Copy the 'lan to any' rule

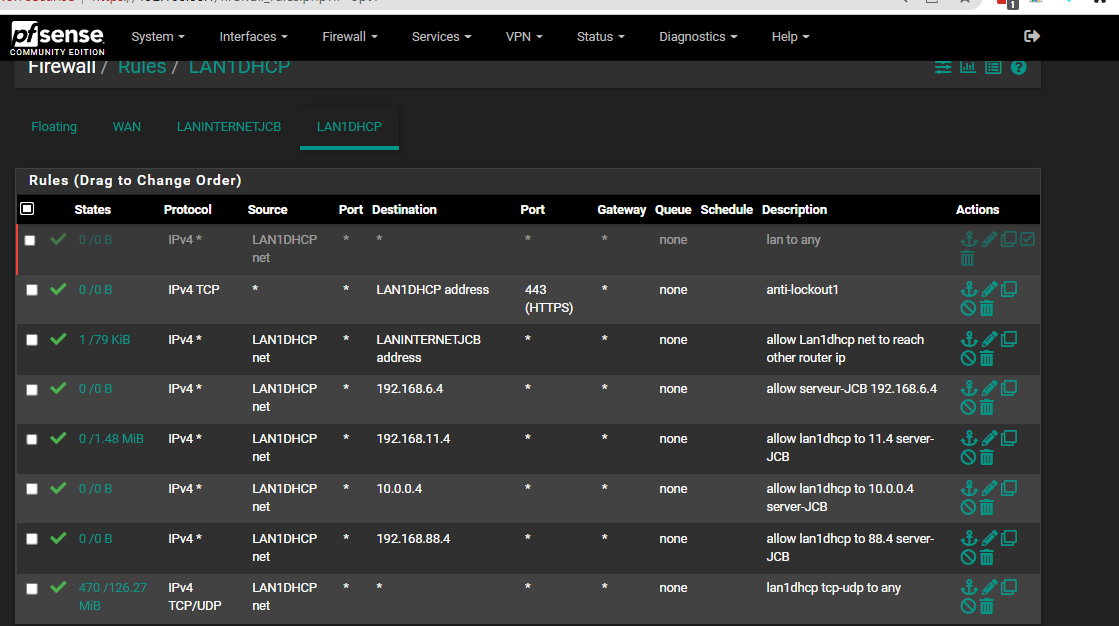tap(1008, 239)
